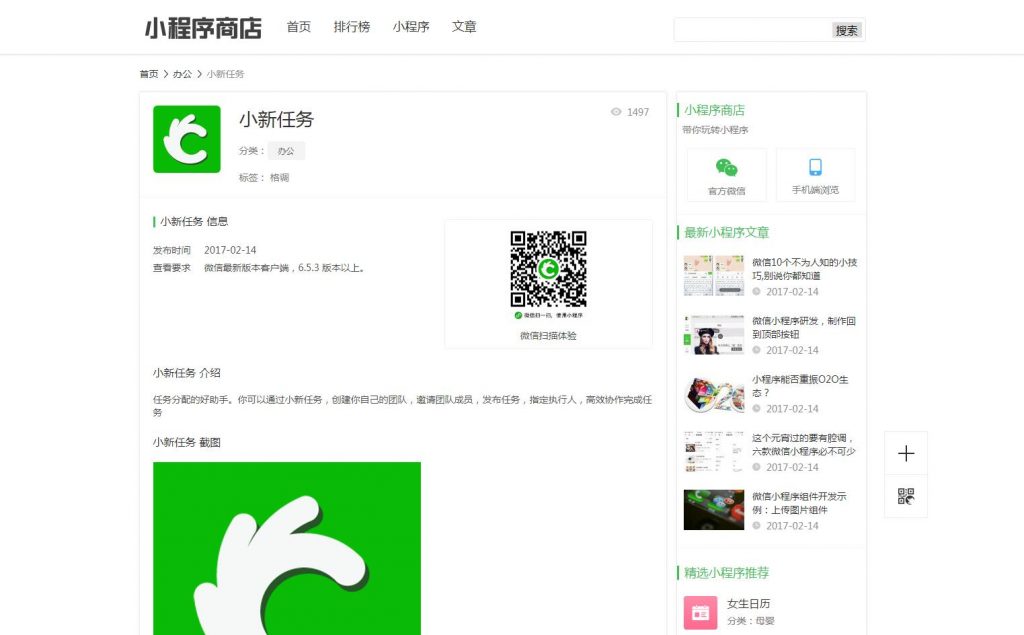1024x635 pixels.
Task: Click the 小新任务 green app icon
Action: click(187, 139)
